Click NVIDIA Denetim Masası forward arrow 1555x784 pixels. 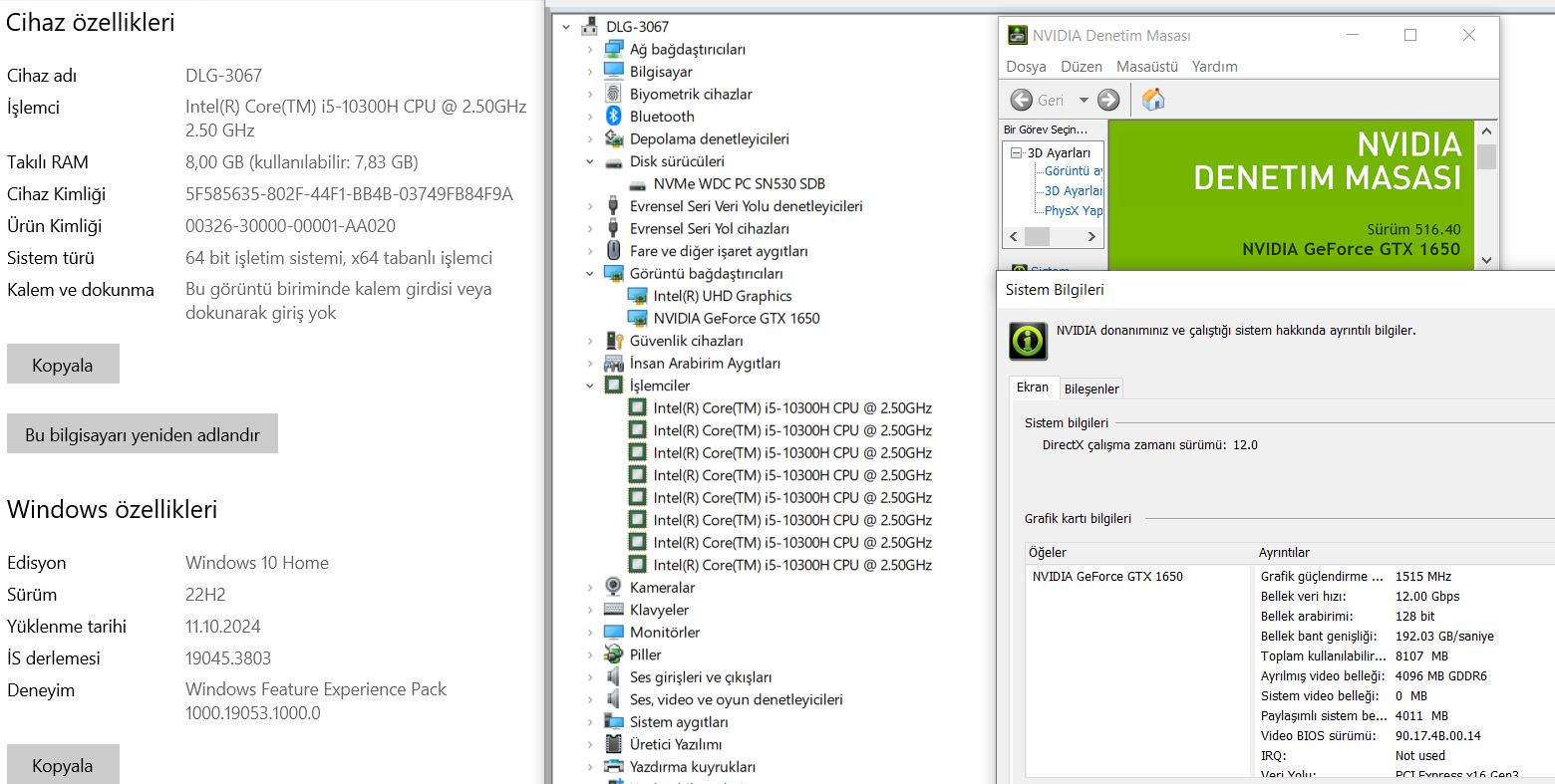1108,100
